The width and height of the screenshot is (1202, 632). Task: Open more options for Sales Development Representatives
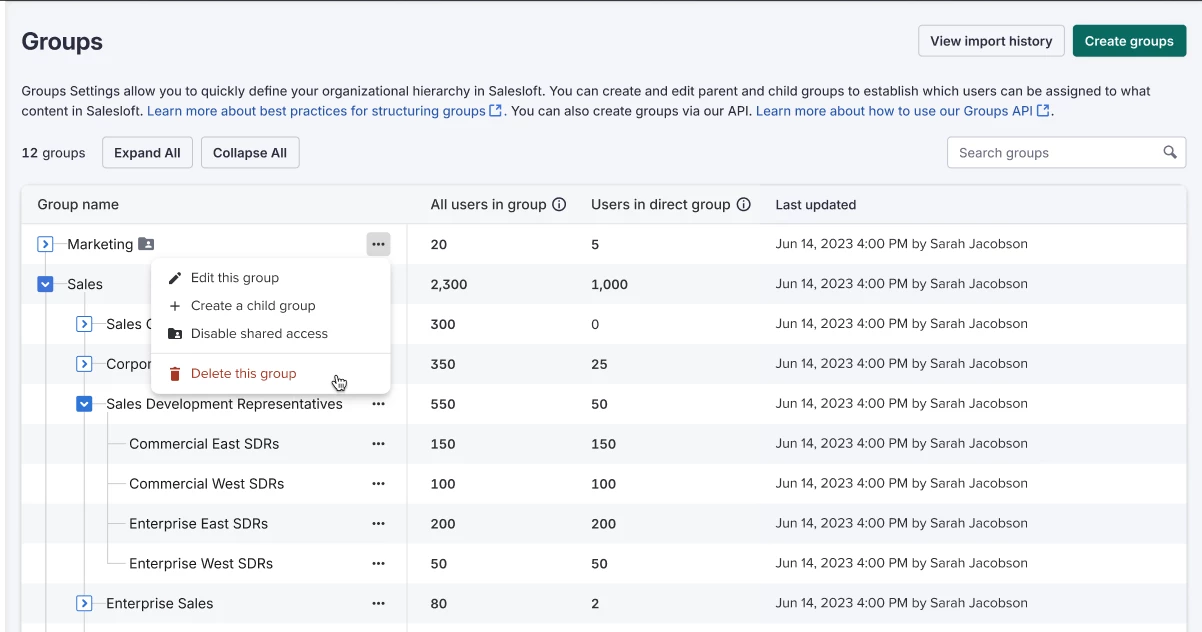click(x=378, y=404)
